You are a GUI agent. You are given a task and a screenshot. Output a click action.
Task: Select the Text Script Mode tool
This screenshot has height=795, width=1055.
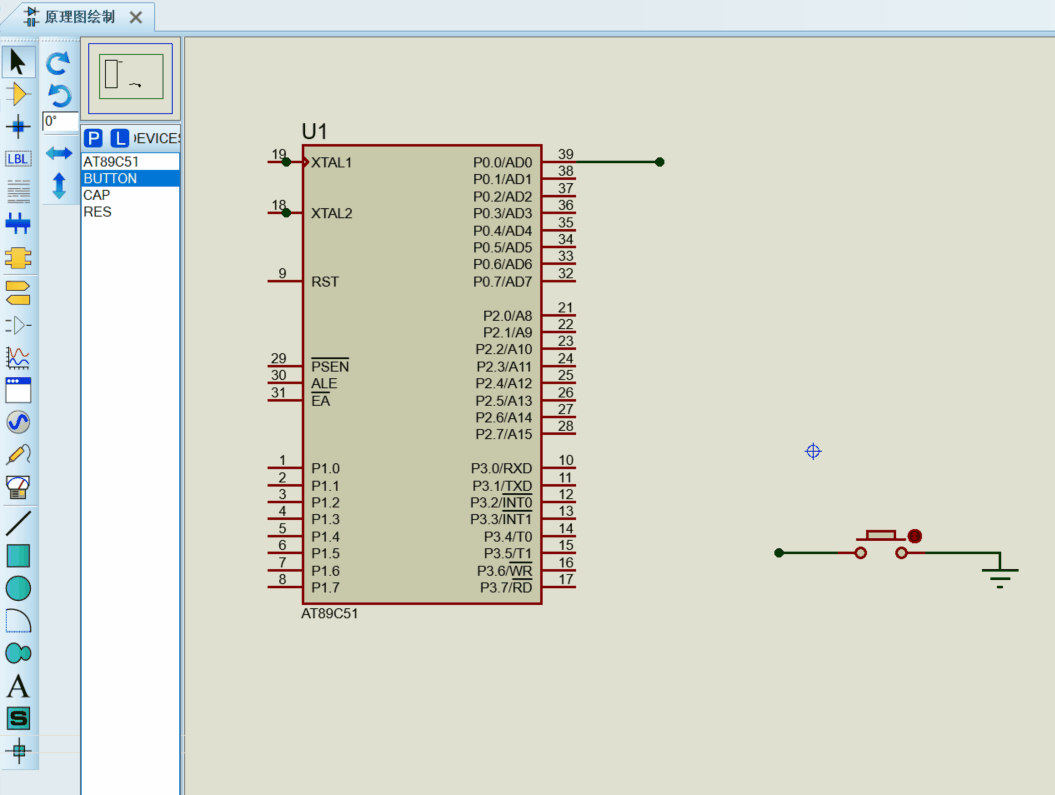point(18,191)
